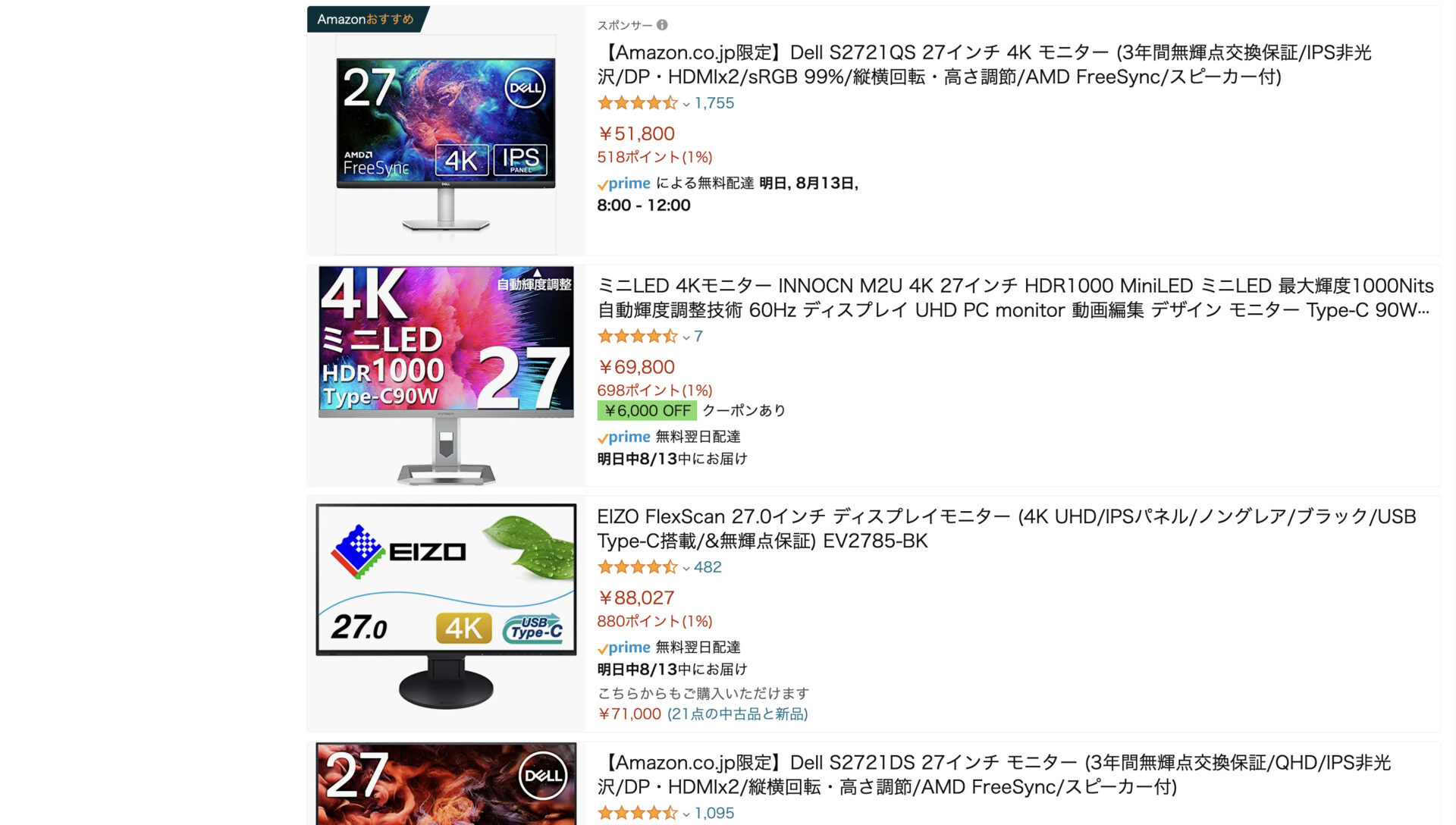Open 21 used and new offers link
Image resolution: width=1456 pixels, height=825 pixels.
[x=738, y=714]
